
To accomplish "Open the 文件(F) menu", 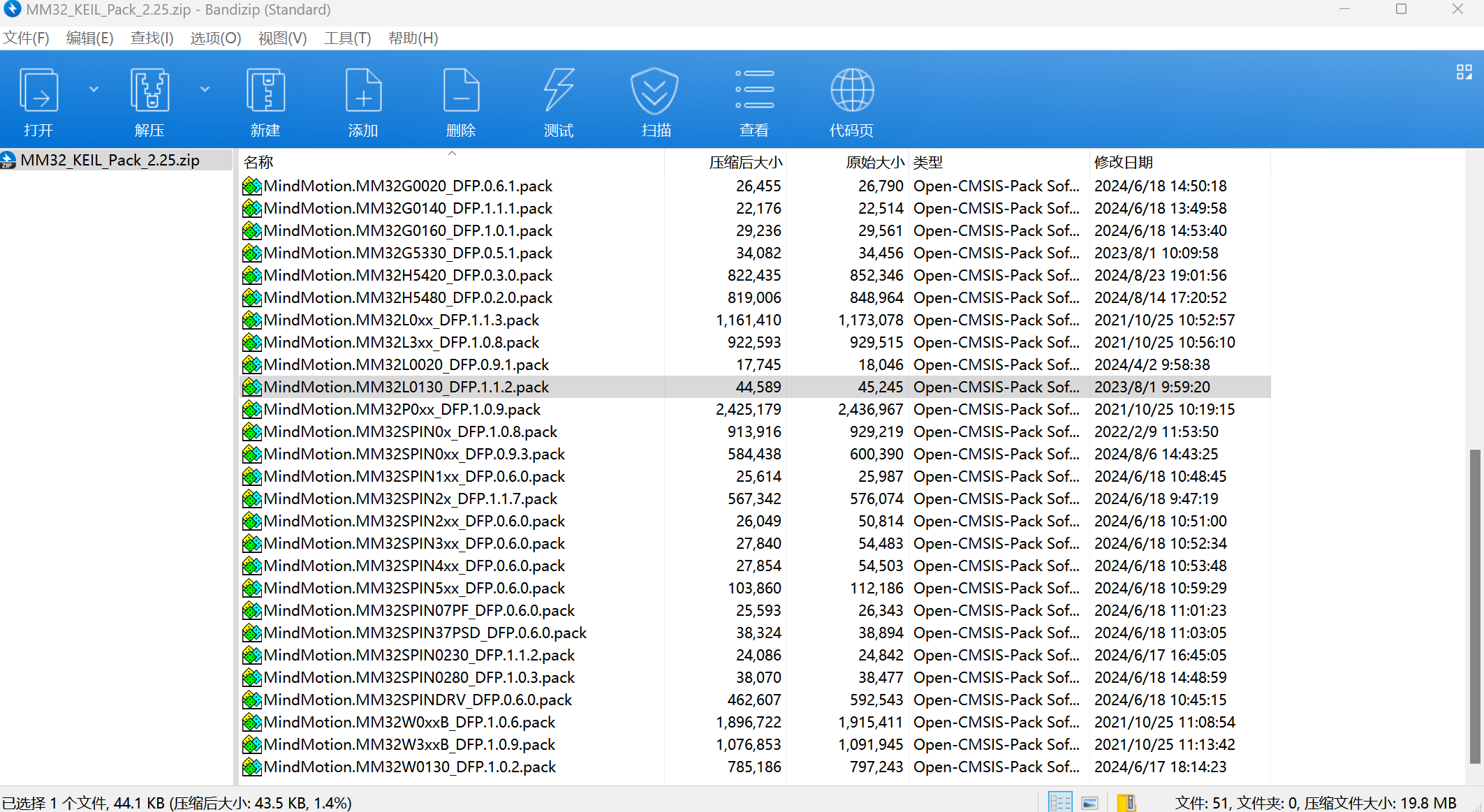I will coord(27,38).
